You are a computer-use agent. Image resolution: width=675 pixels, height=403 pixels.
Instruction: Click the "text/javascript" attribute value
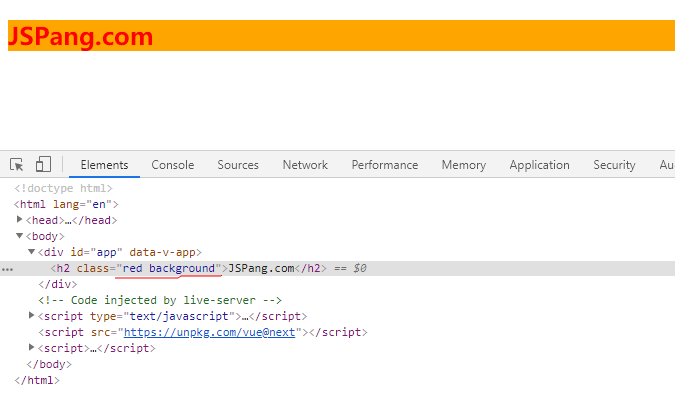click(x=179, y=316)
